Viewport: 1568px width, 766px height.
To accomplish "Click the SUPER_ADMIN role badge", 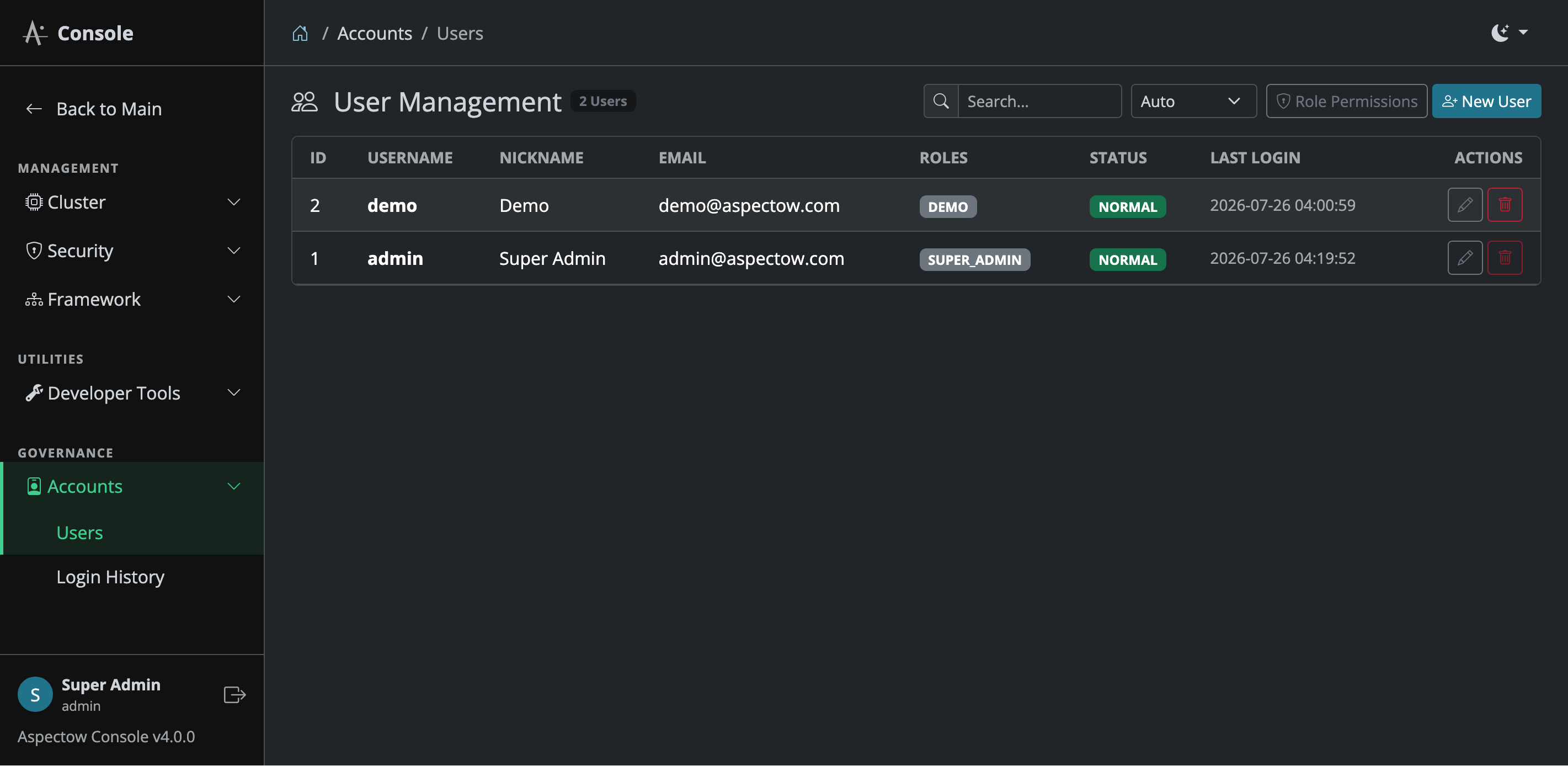I will [974, 260].
